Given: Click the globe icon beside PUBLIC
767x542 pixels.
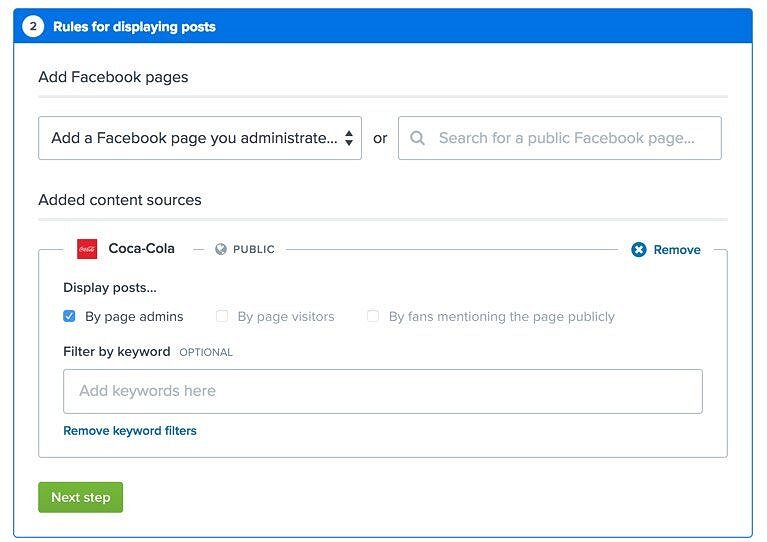Looking at the screenshot, I should [x=221, y=249].
